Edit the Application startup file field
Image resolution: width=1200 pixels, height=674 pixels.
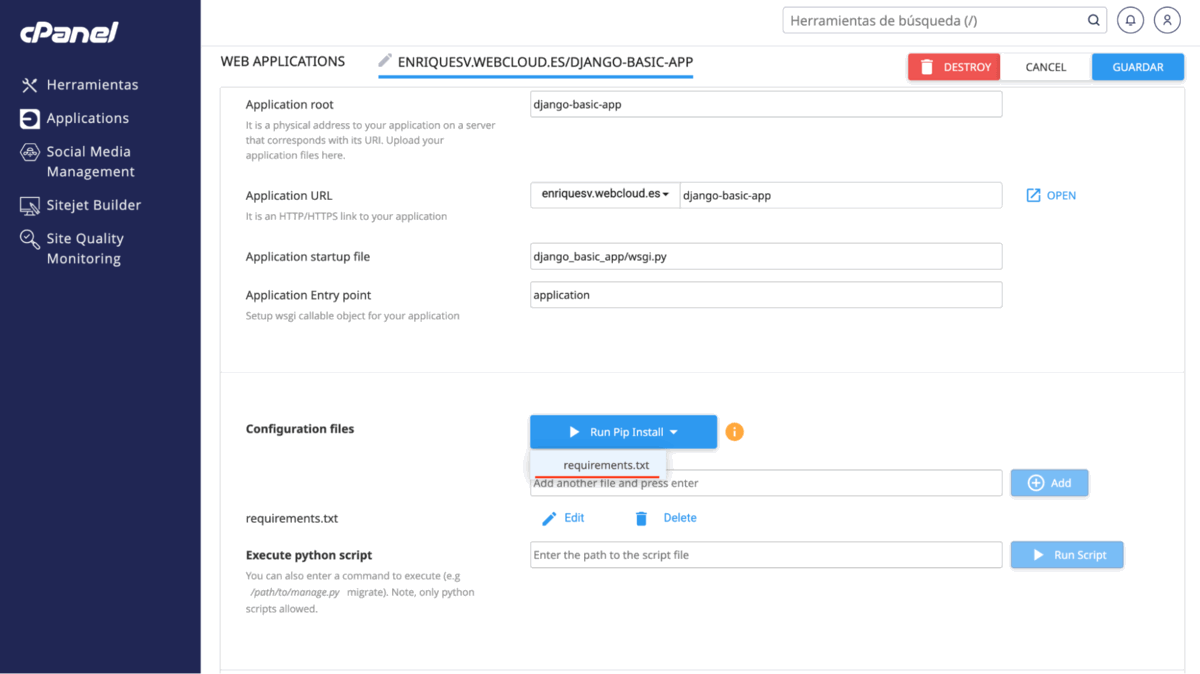pyautogui.click(x=766, y=256)
